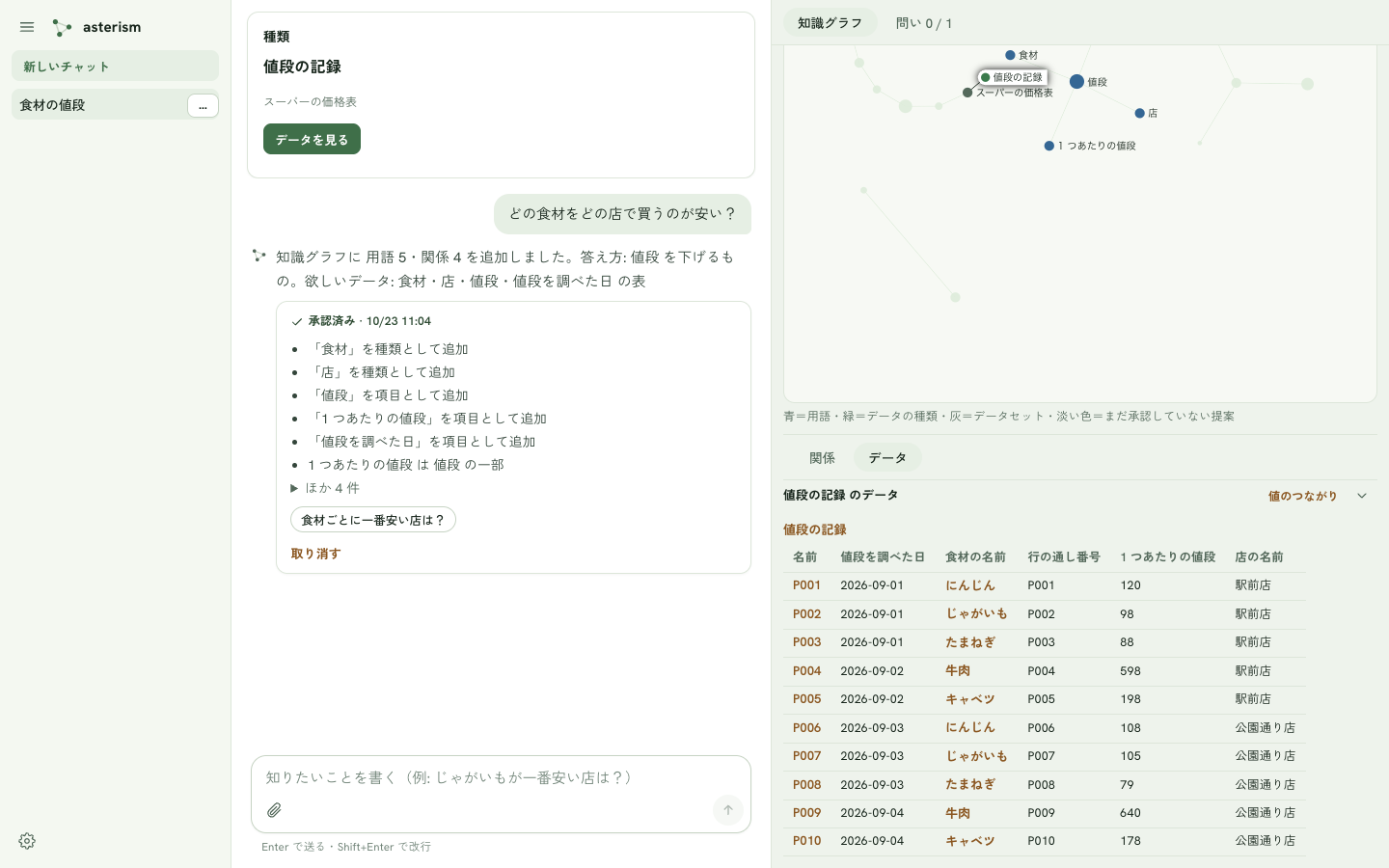Select the 値段 node in the graph
The height and width of the screenshot is (868, 1389).
pos(1077,82)
